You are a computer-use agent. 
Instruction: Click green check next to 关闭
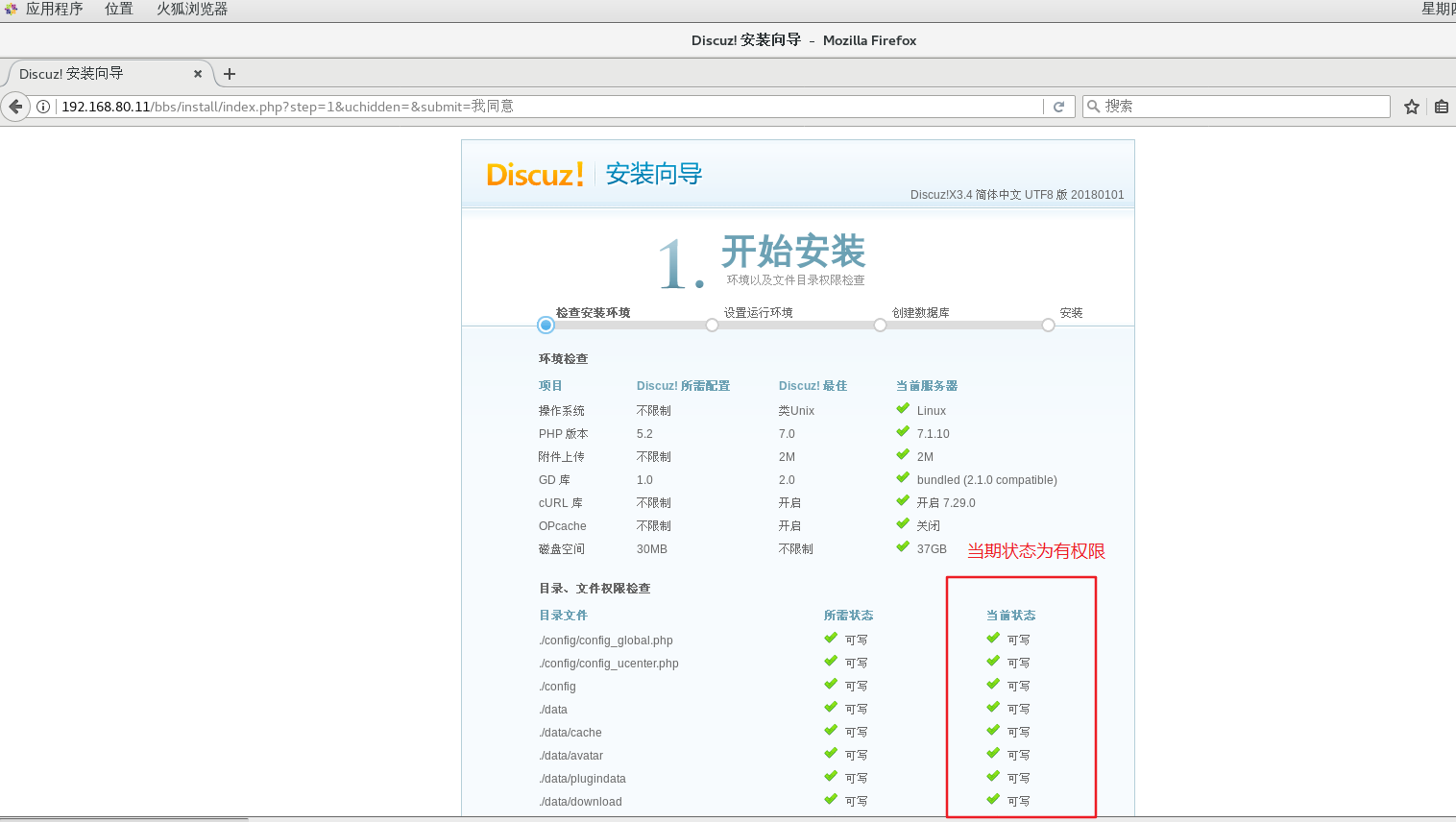tap(903, 524)
